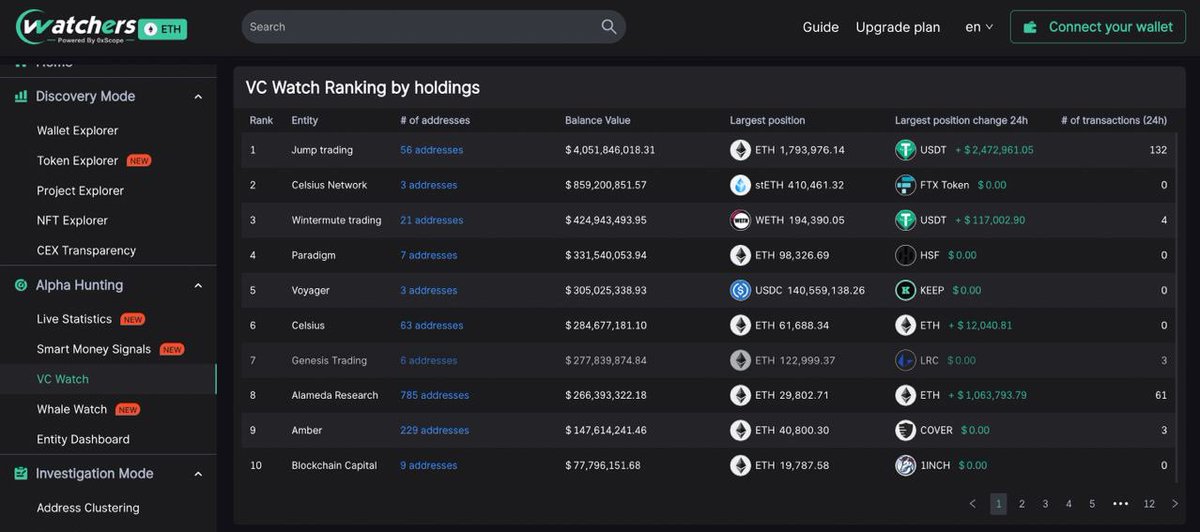The width and height of the screenshot is (1200, 532).
Task: Click the Alameda Research entity name
Action: point(335,395)
